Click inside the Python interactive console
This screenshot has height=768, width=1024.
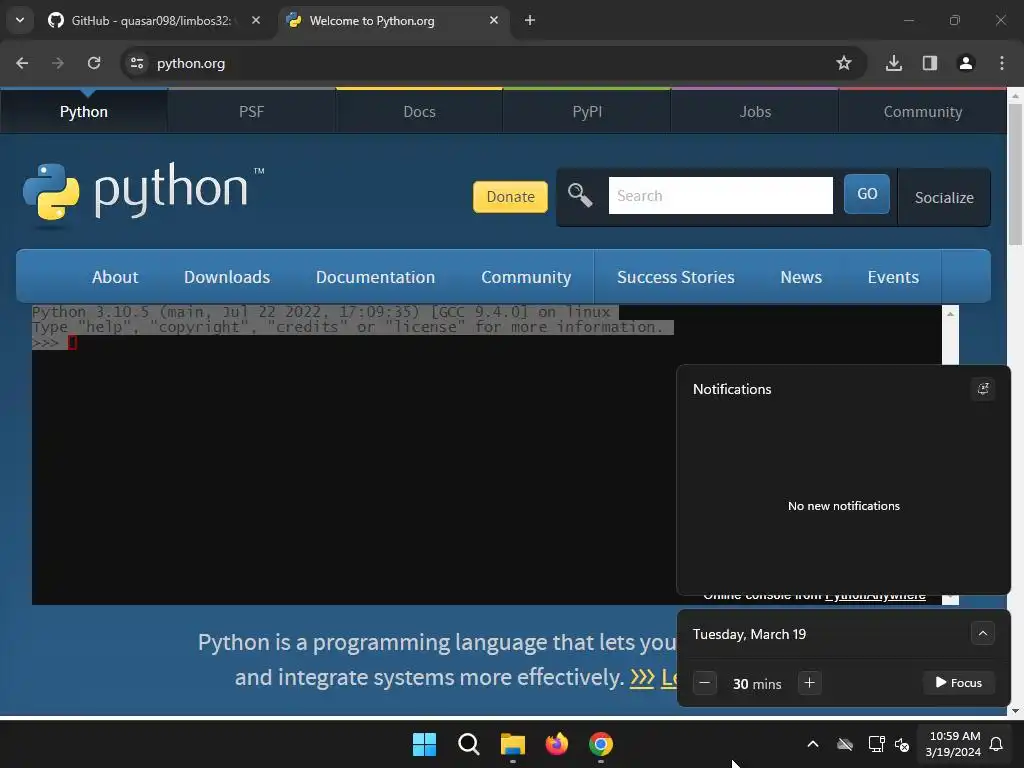(x=487, y=455)
